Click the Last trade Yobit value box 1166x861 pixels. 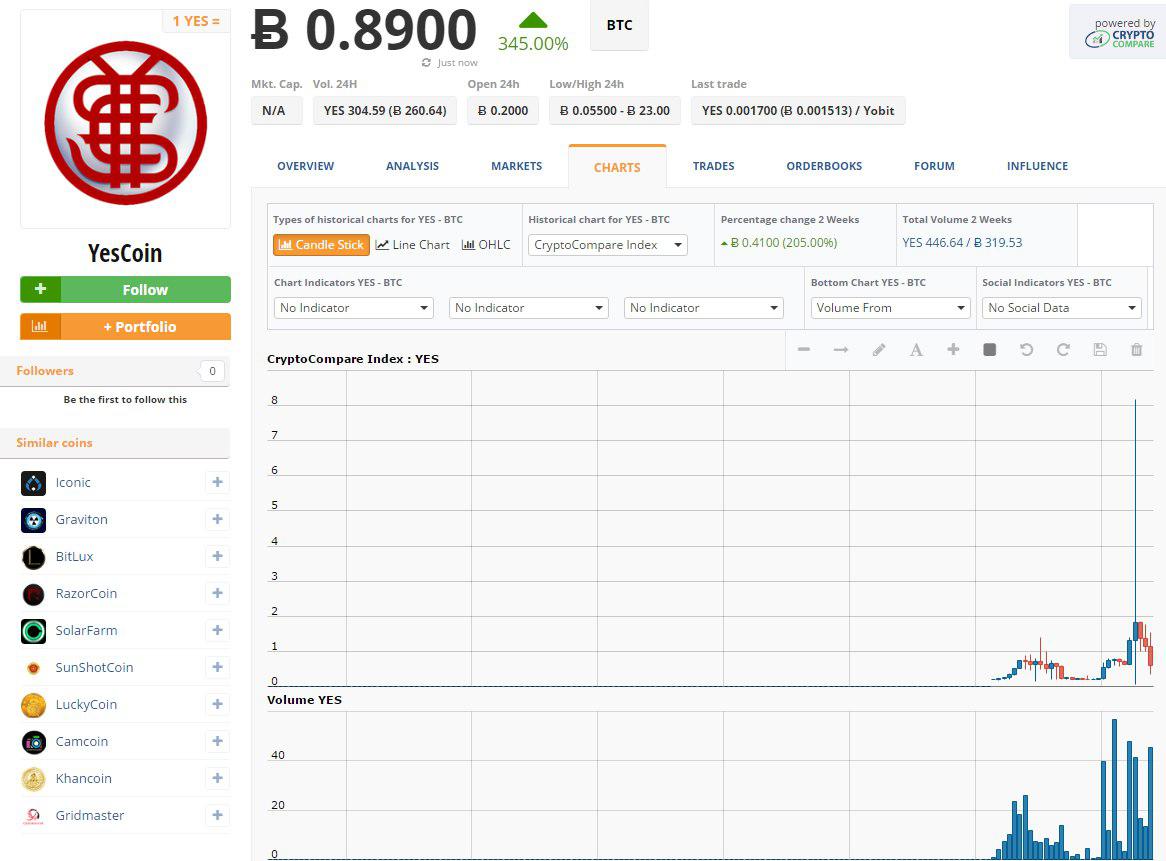(x=798, y=111)
